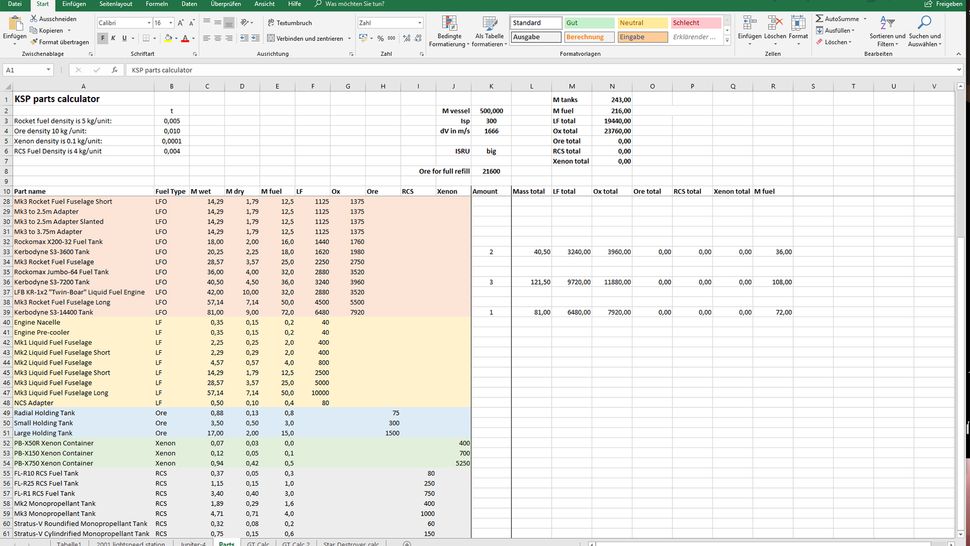
Task: Click the text orientation icon
Action: (245, 23)
